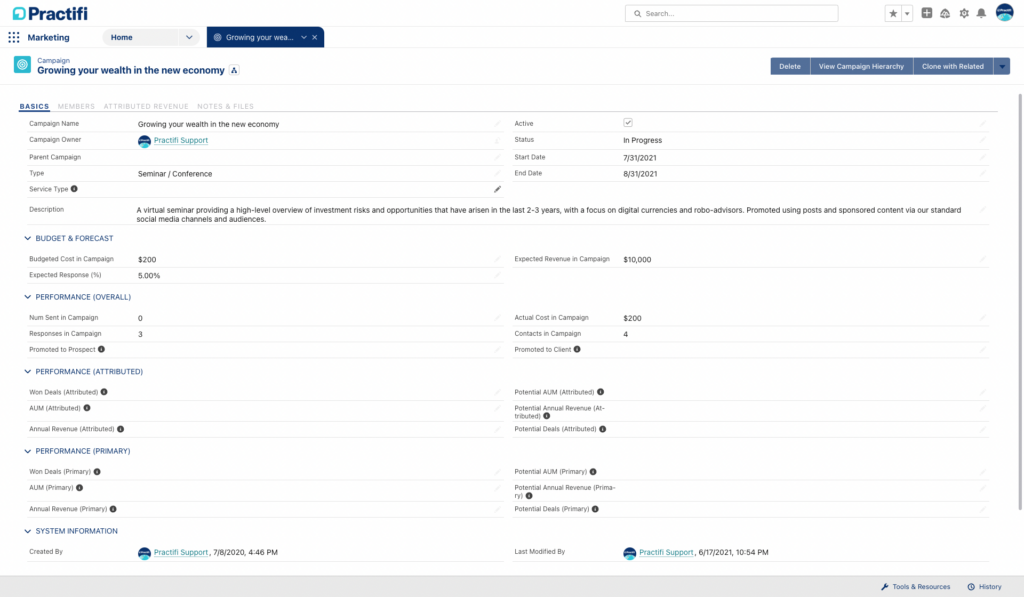
Task: Click info icon next to Service Type
Action: tap(74, 189)
